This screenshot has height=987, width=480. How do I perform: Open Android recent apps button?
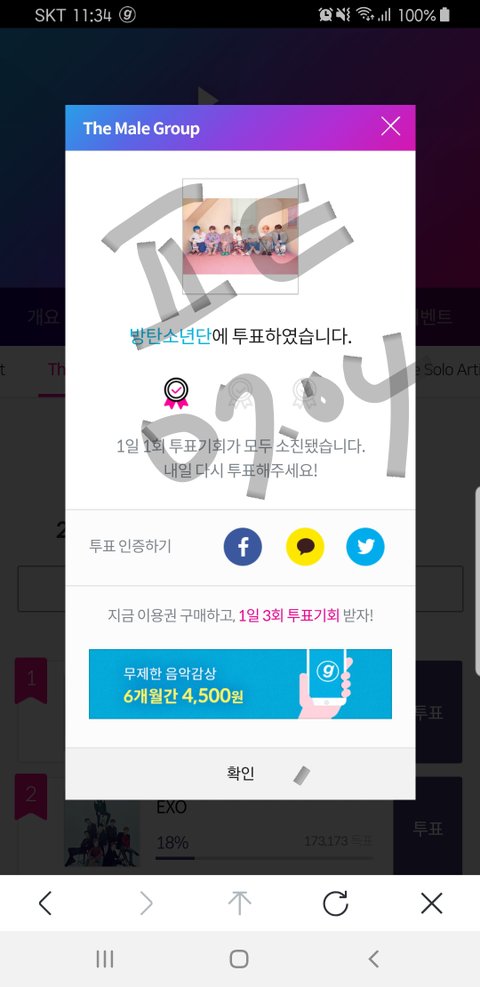[104, 959]
